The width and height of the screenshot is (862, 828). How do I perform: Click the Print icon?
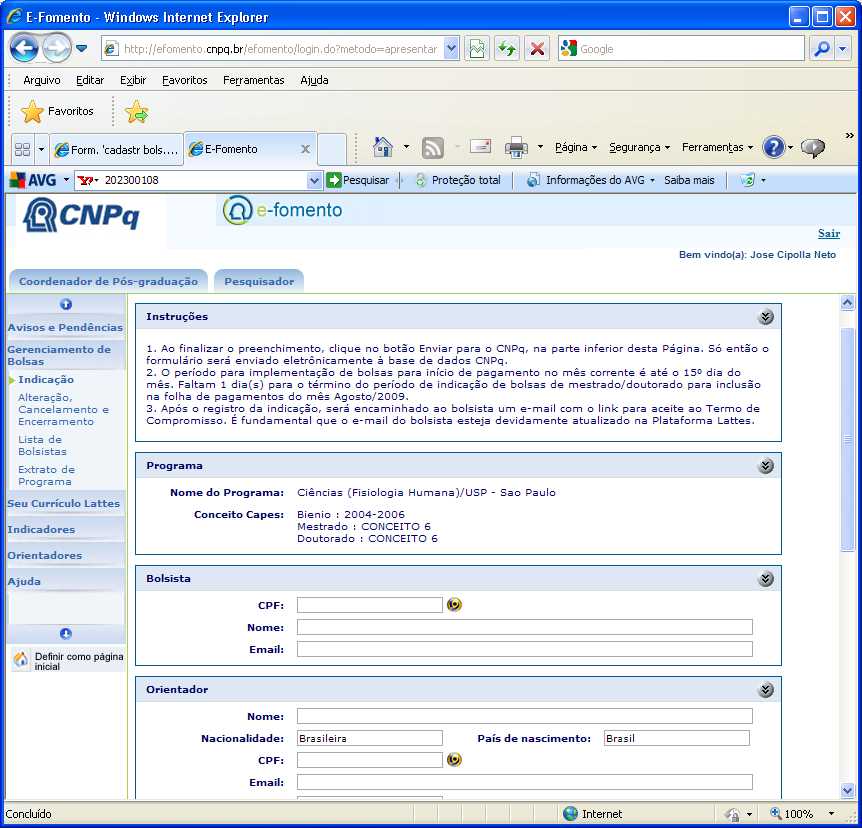pyautogui.click(x=516, y=147)
